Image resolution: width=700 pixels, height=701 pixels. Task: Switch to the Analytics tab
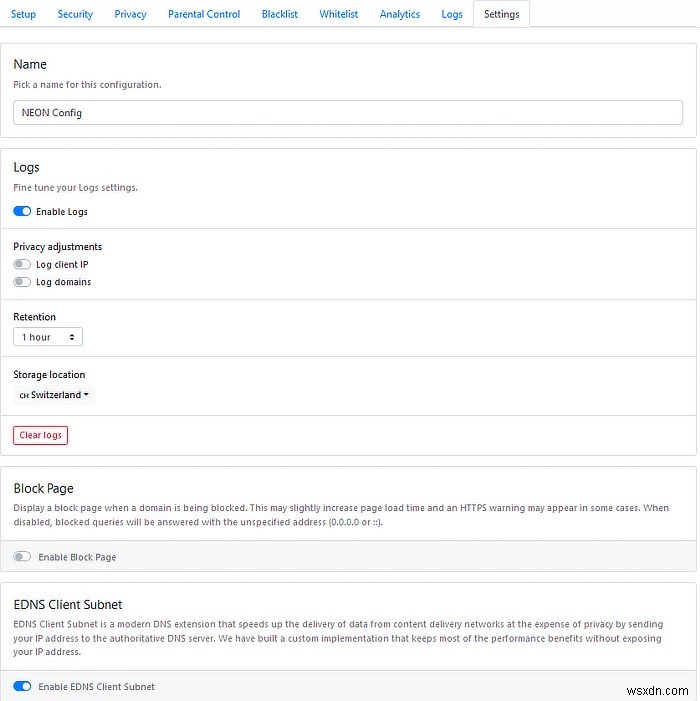400,14
